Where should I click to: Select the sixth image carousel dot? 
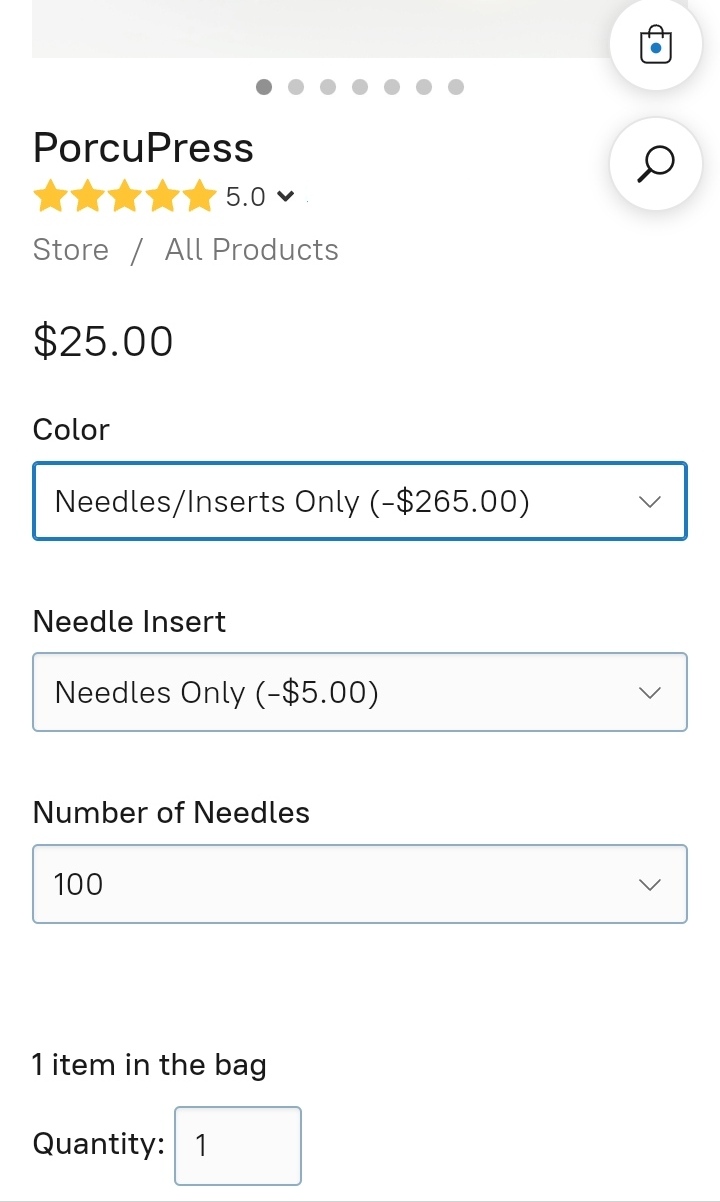point(424,87)
